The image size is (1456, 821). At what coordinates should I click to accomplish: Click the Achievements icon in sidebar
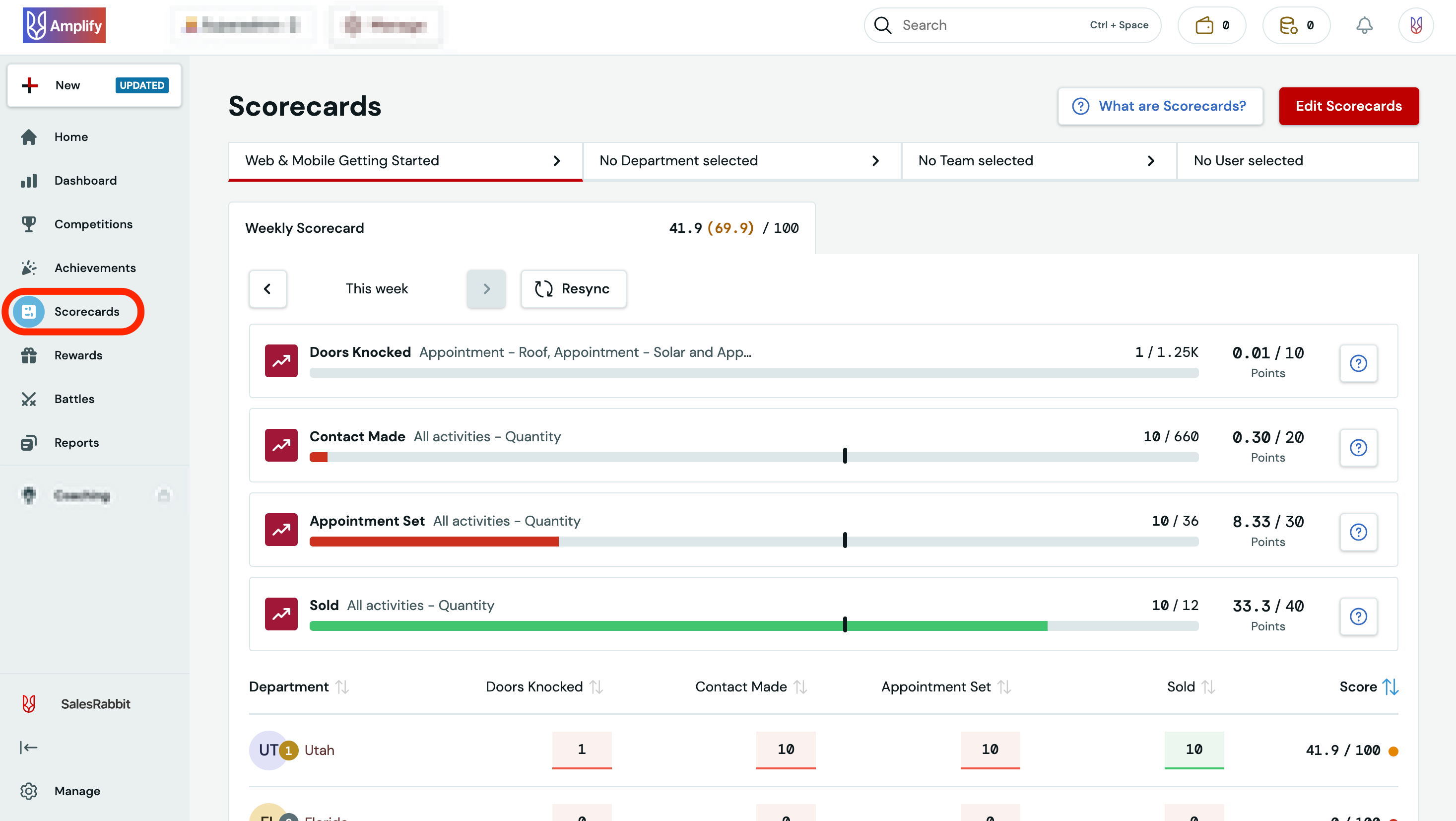(29, 268)
